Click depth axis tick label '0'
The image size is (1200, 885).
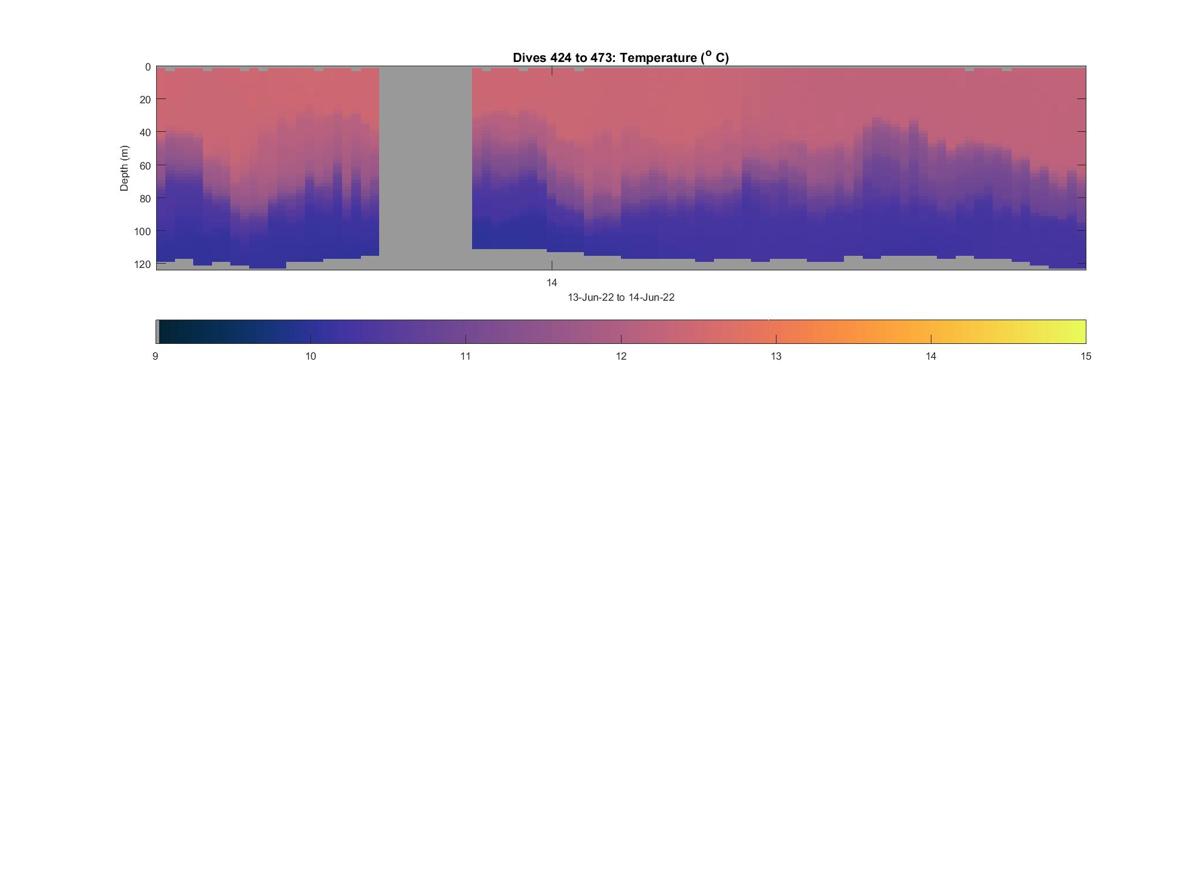(148, 67)
